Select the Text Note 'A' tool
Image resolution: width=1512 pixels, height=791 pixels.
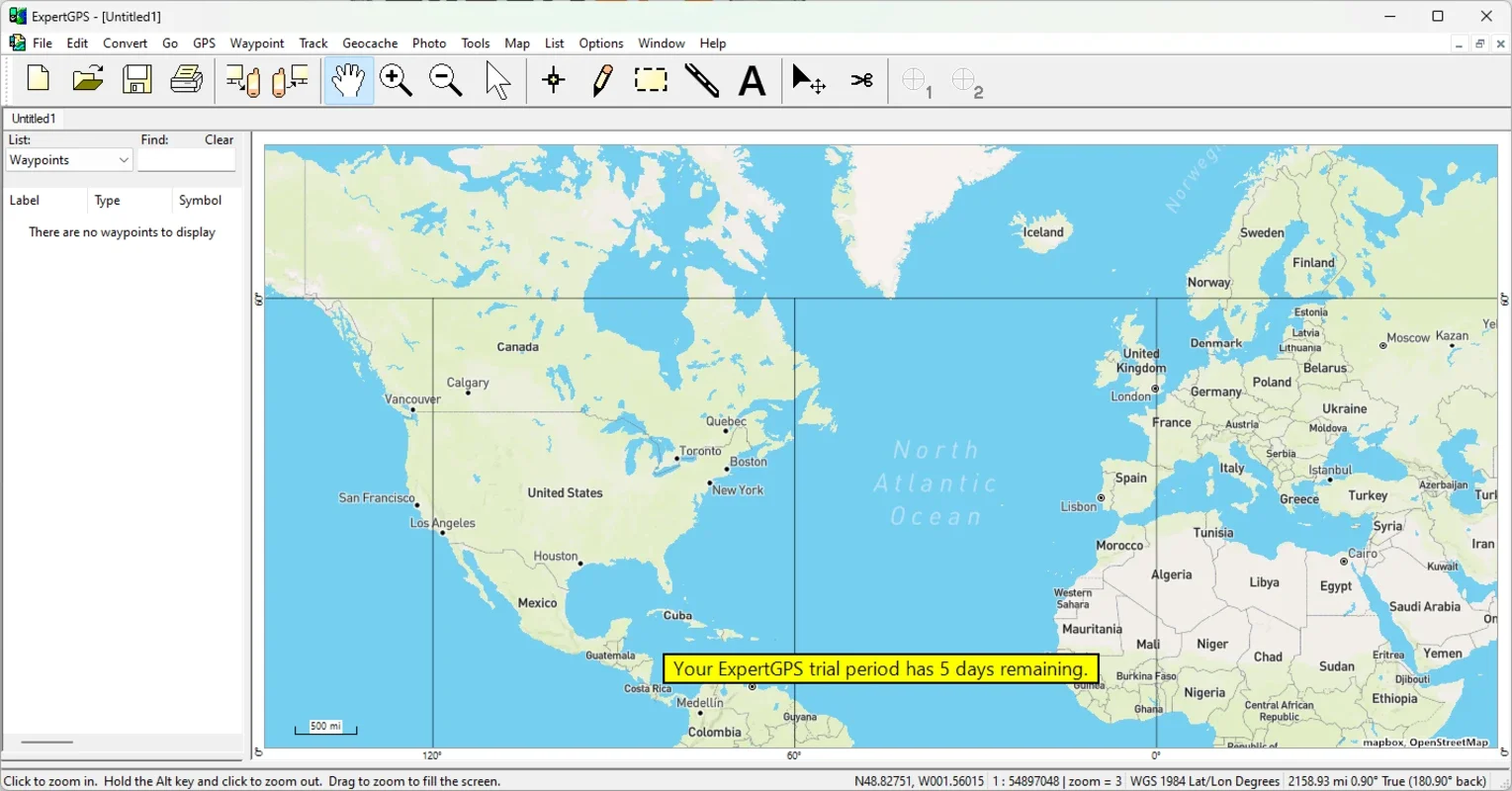pyautogui.click(x=753, y=81)
